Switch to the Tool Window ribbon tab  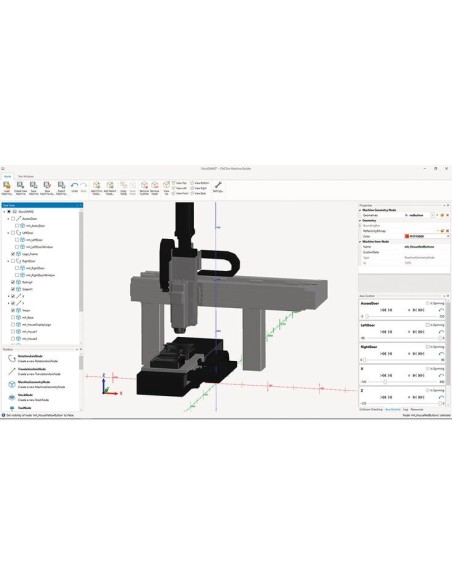pyautogui.click(x=26, y=176)
